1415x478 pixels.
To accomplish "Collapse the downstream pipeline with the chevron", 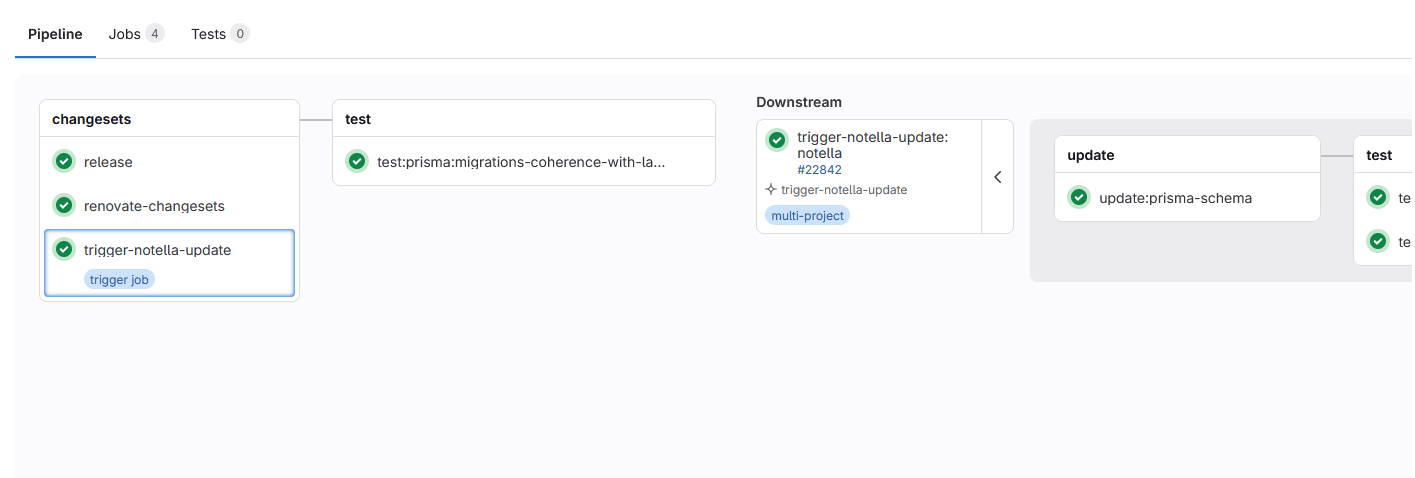I will tap(997, 177).
